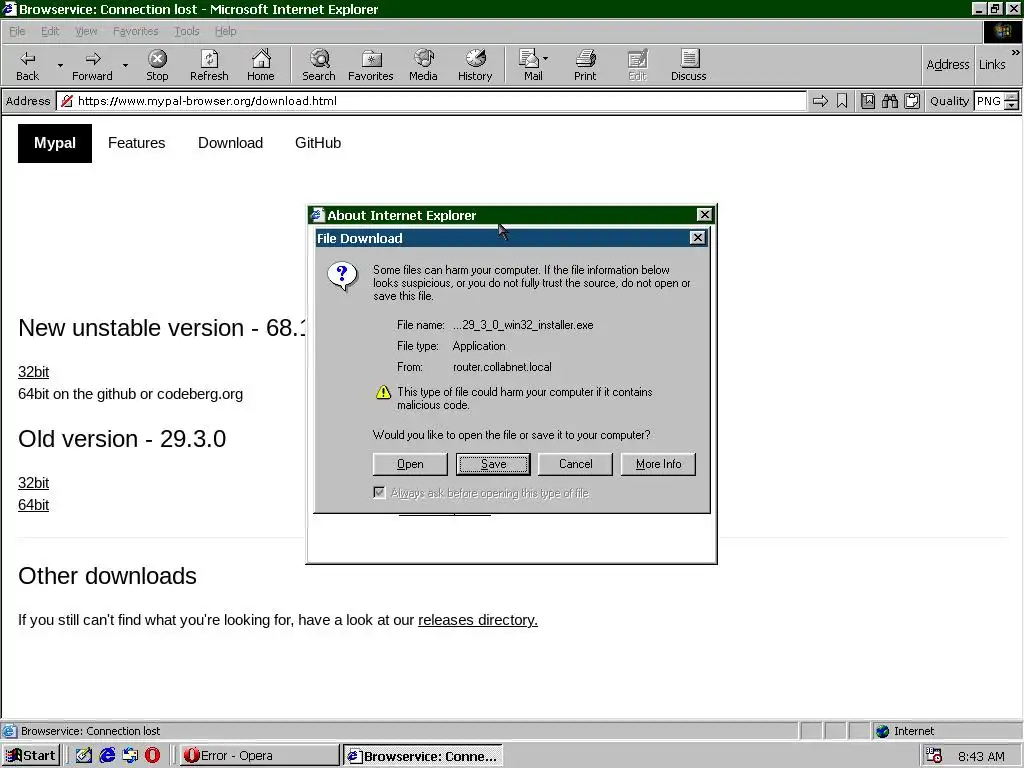Click Save in File Download dialog
1024x768 pixels.
pyautogui.click(x=493, y=464)
